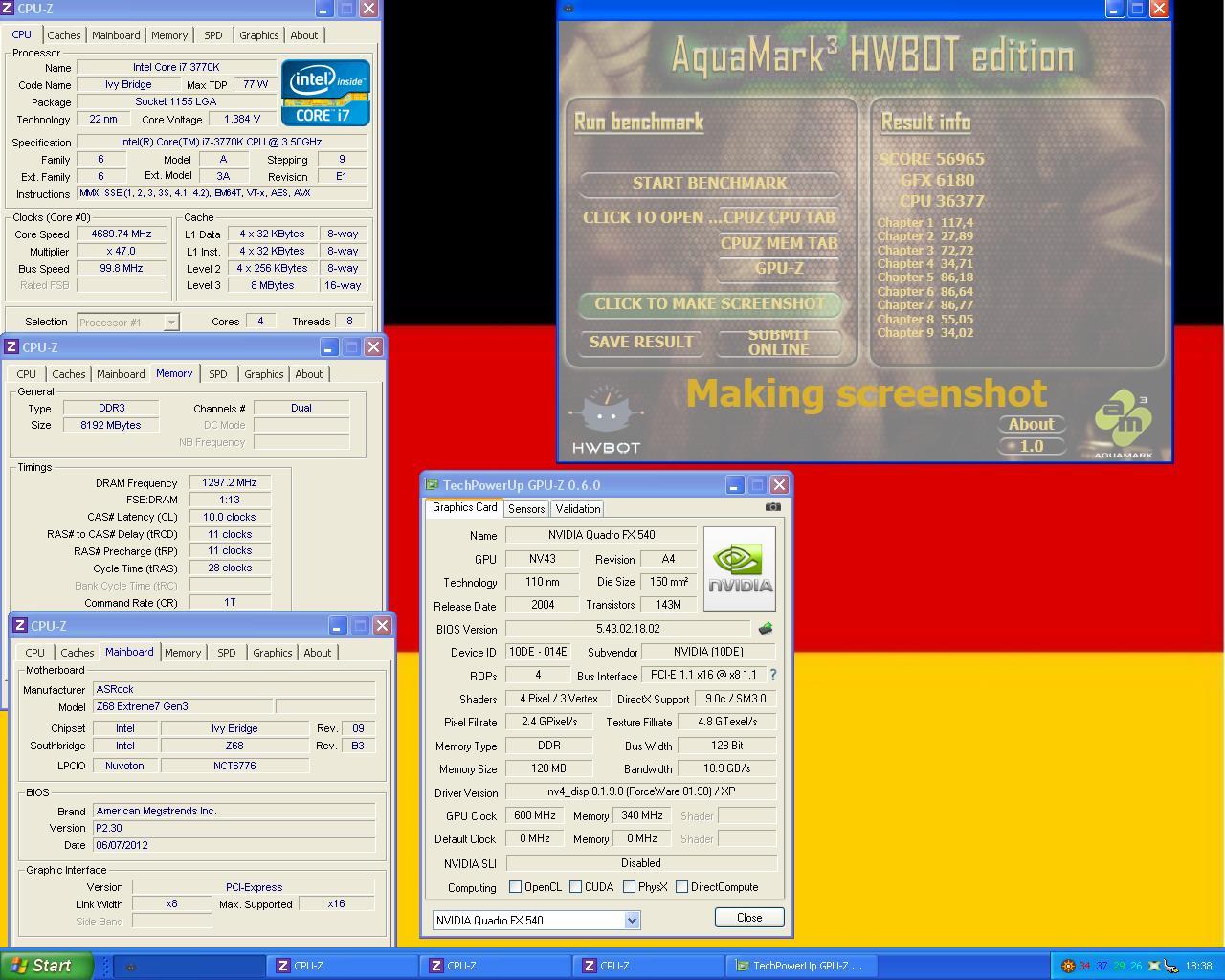1225x980 pixels.
Task: Open Mainboard tab in CPU-Z Memory window
Action: pos(121,374)
